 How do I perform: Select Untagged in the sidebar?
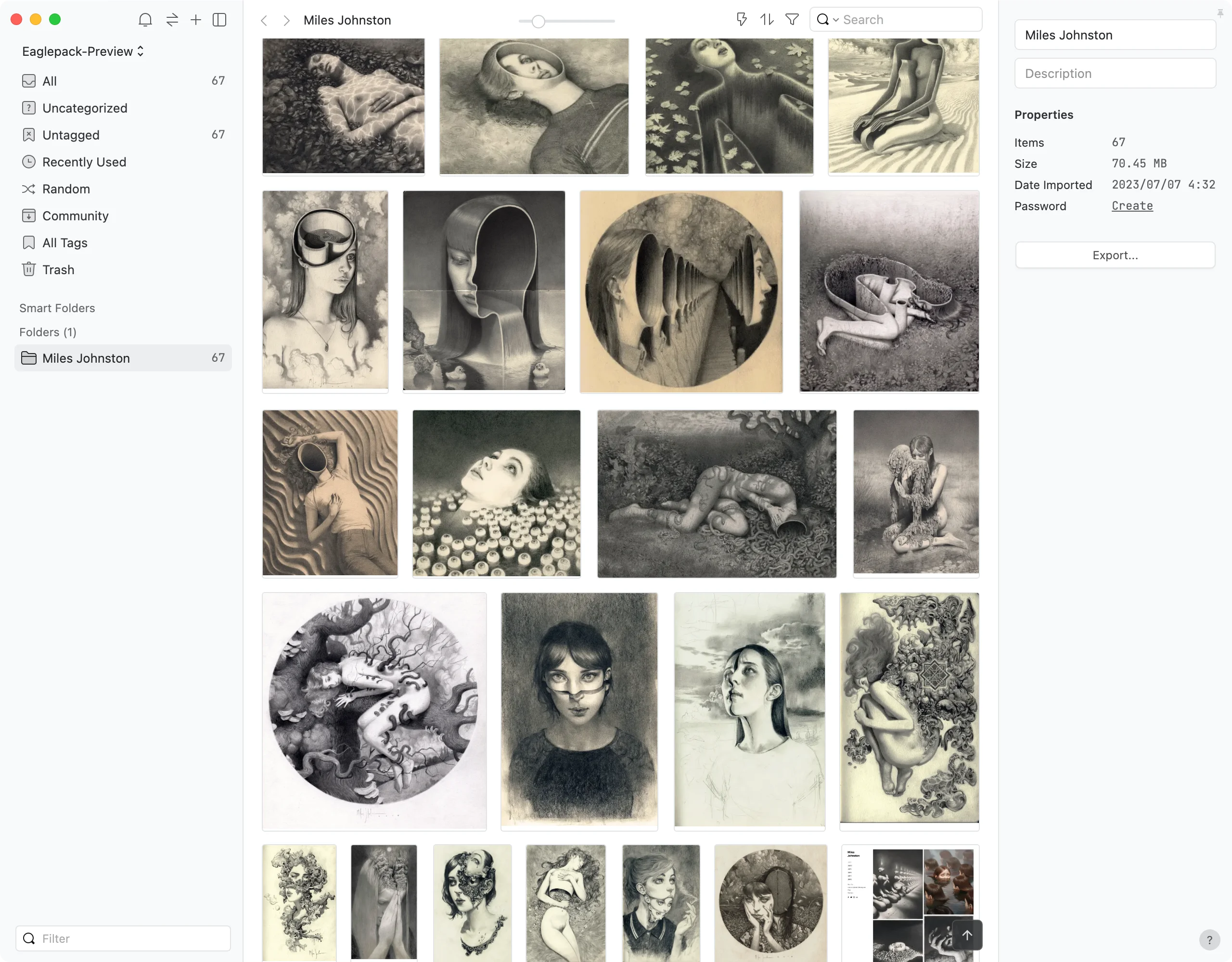click(x=123, y=135)
